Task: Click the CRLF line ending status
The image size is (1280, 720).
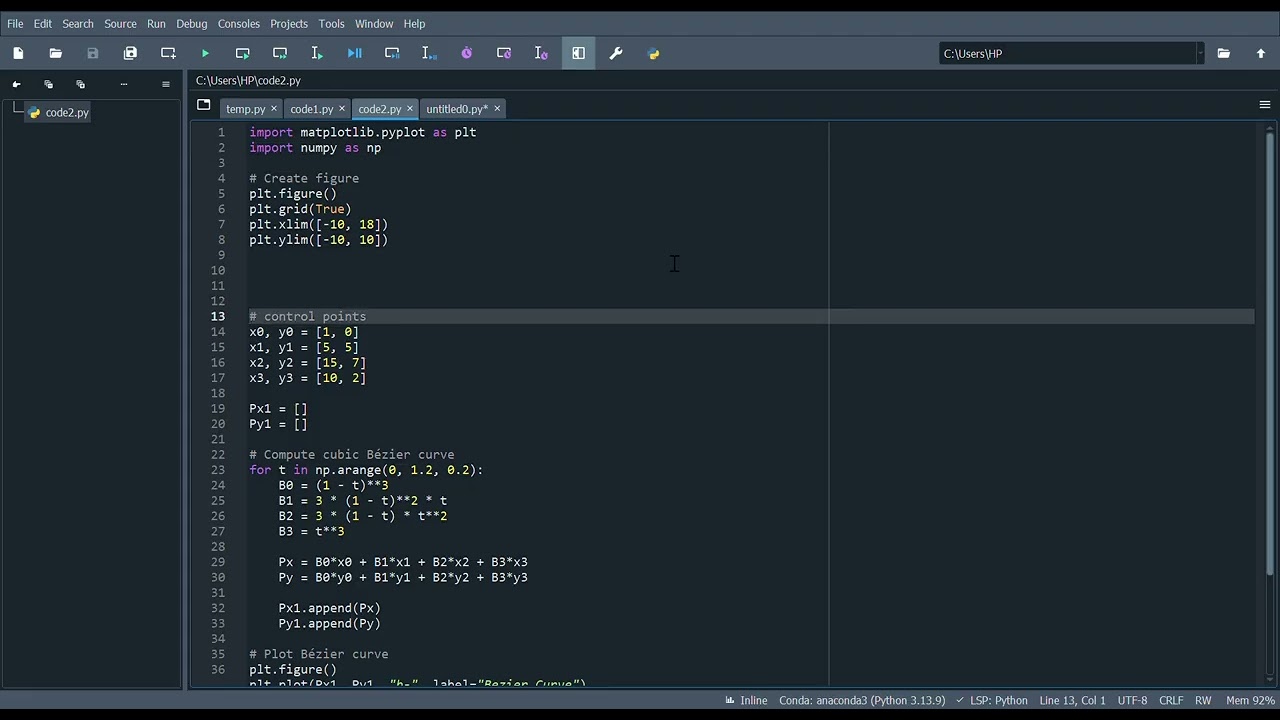Action: click(x=1171, y=701)
